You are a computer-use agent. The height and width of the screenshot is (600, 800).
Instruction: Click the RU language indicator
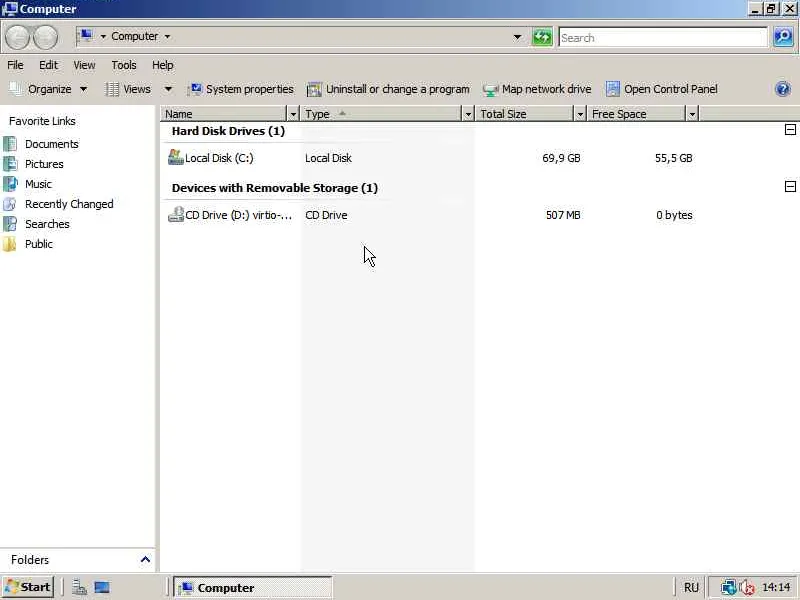[x=691, y=588]
